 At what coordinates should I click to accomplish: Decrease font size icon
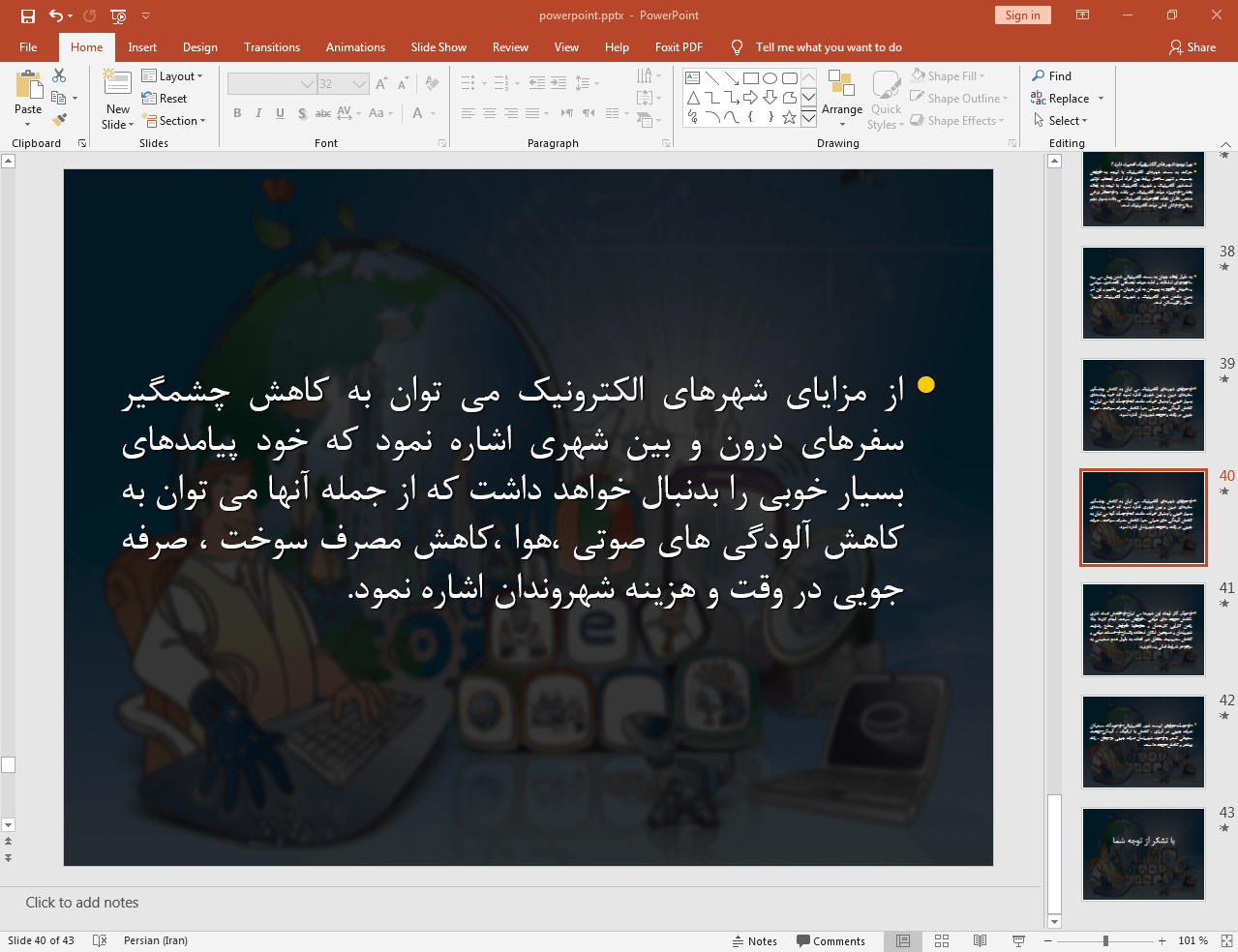pyautogui.click(x=403, y=84)
